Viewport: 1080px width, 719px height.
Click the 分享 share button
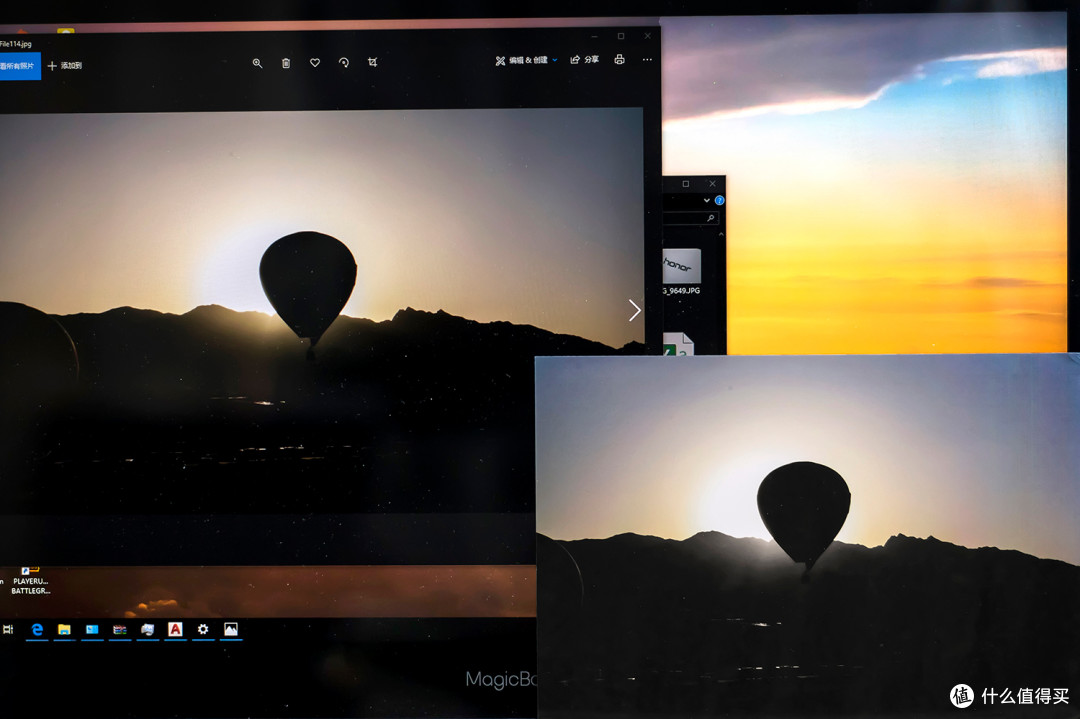pos(584,60)
